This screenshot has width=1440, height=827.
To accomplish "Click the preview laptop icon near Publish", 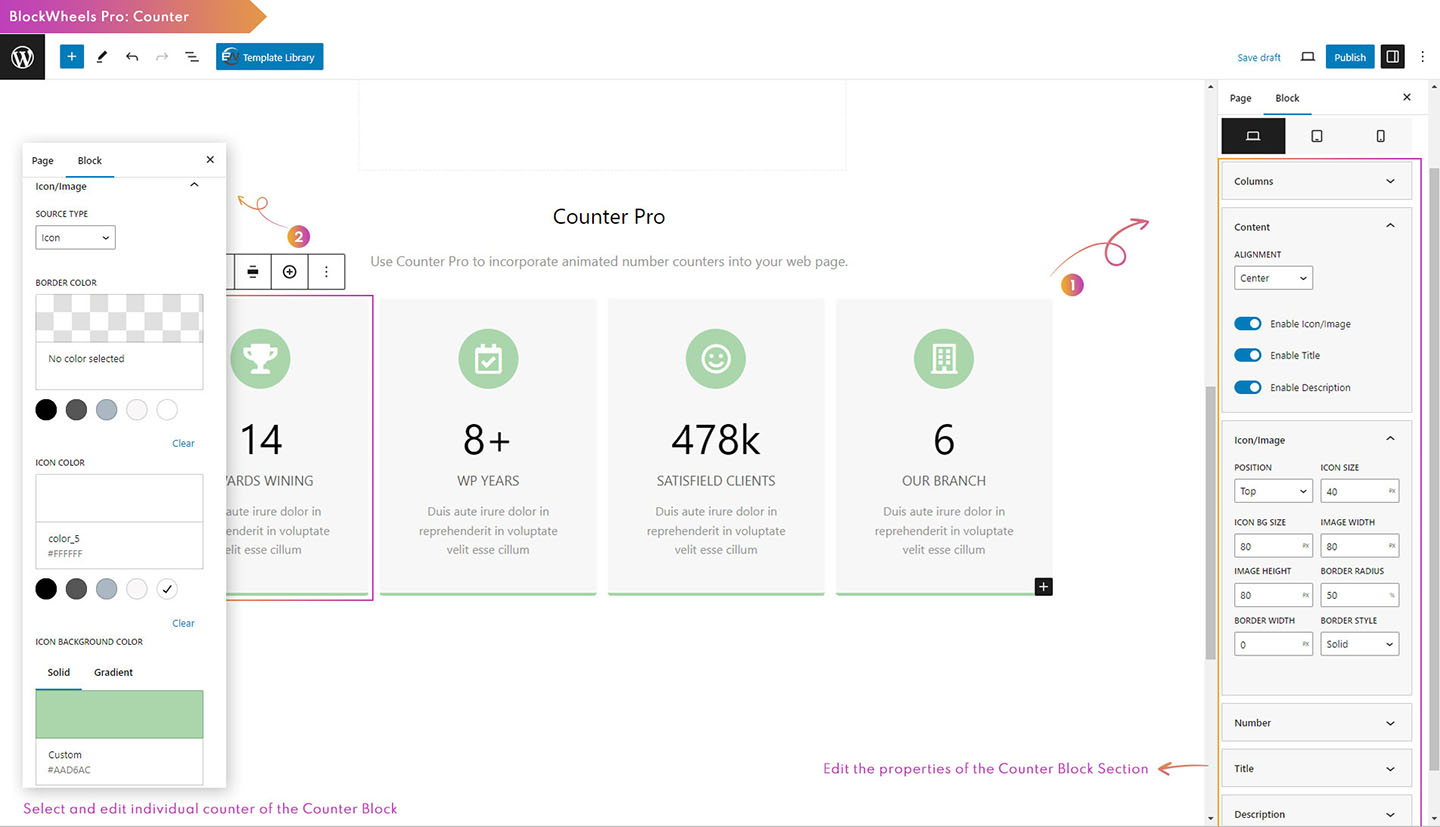I will (x=1307, y=57).
